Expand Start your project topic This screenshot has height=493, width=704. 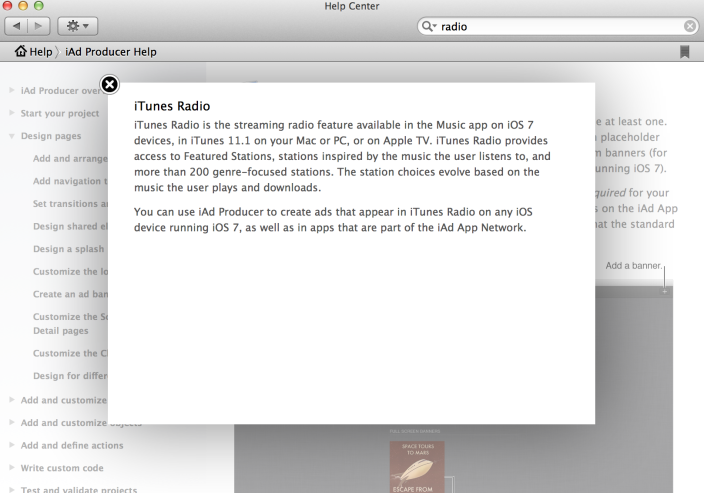[x=12, y=113]
